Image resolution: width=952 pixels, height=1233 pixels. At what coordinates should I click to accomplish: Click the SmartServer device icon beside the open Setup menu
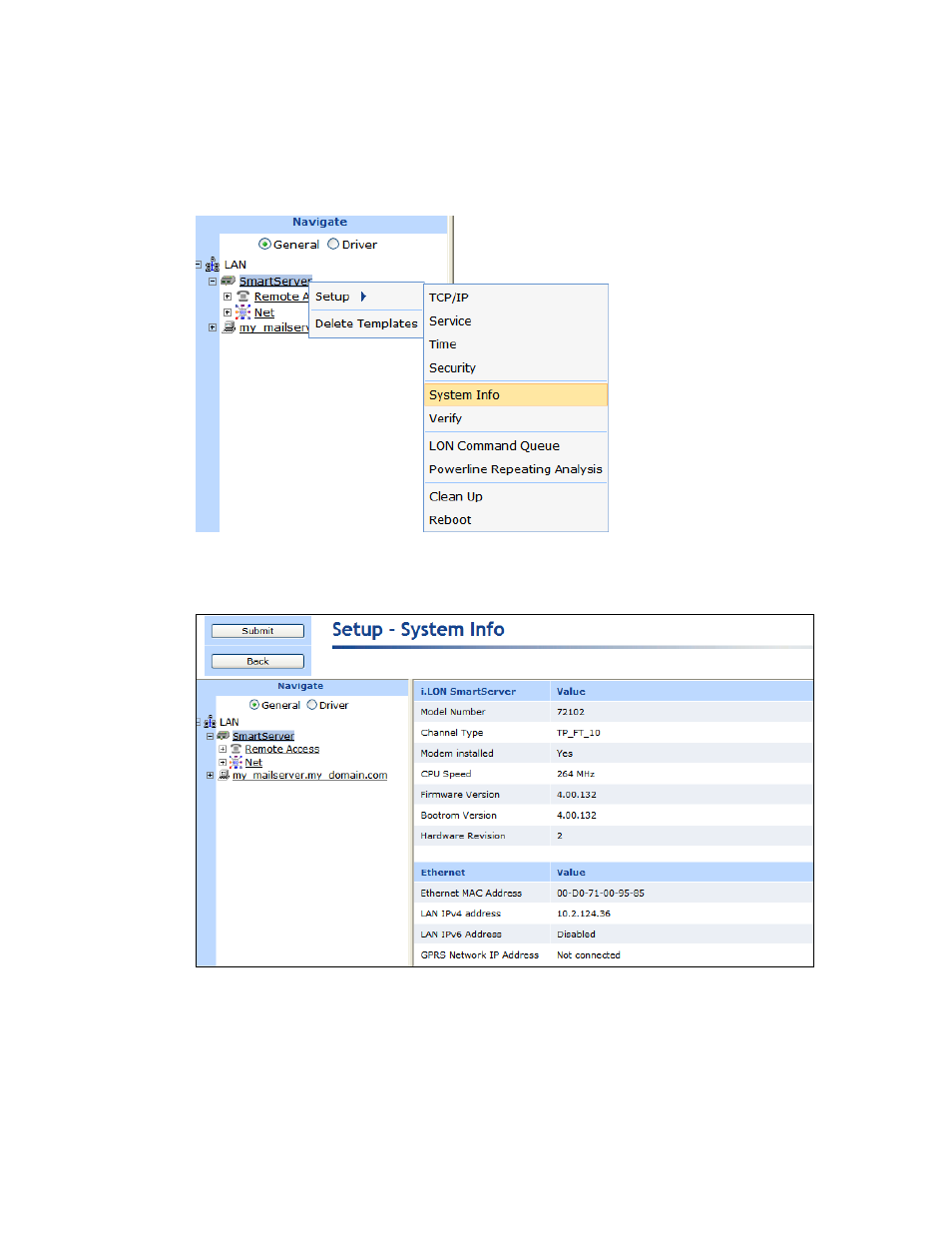coord(229,281)
